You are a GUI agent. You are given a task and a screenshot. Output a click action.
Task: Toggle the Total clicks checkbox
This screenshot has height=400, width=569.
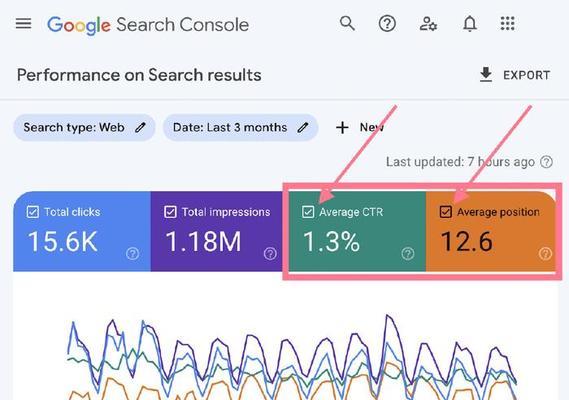click(33, 212)
